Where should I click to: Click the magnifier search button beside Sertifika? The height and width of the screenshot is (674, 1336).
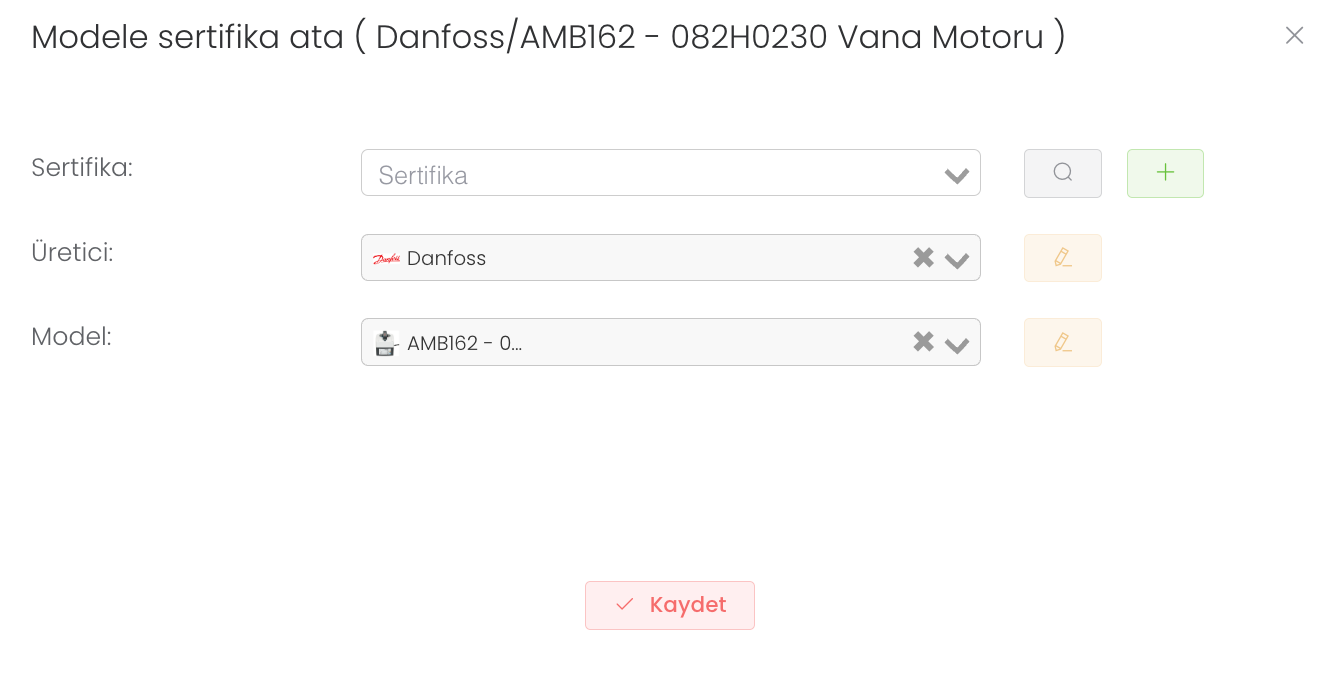pyautogui.click(x=1062, y=173)
